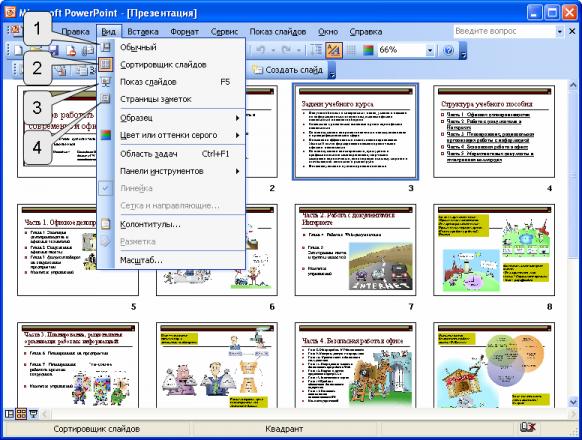Click the 66% zoom value field
Viewport: 582px width, 440px height.
pyautogui.click(x=401, y=50)
